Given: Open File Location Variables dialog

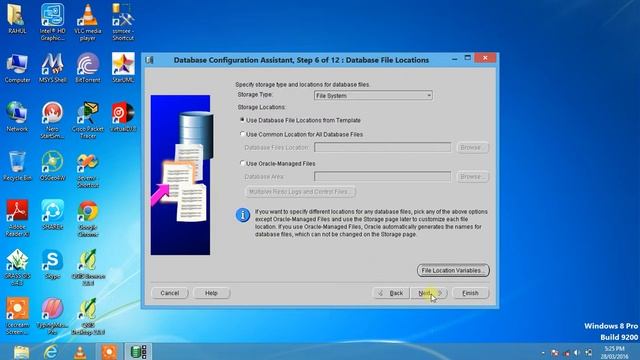Looking at the screenshot, I should pos(453,270).
